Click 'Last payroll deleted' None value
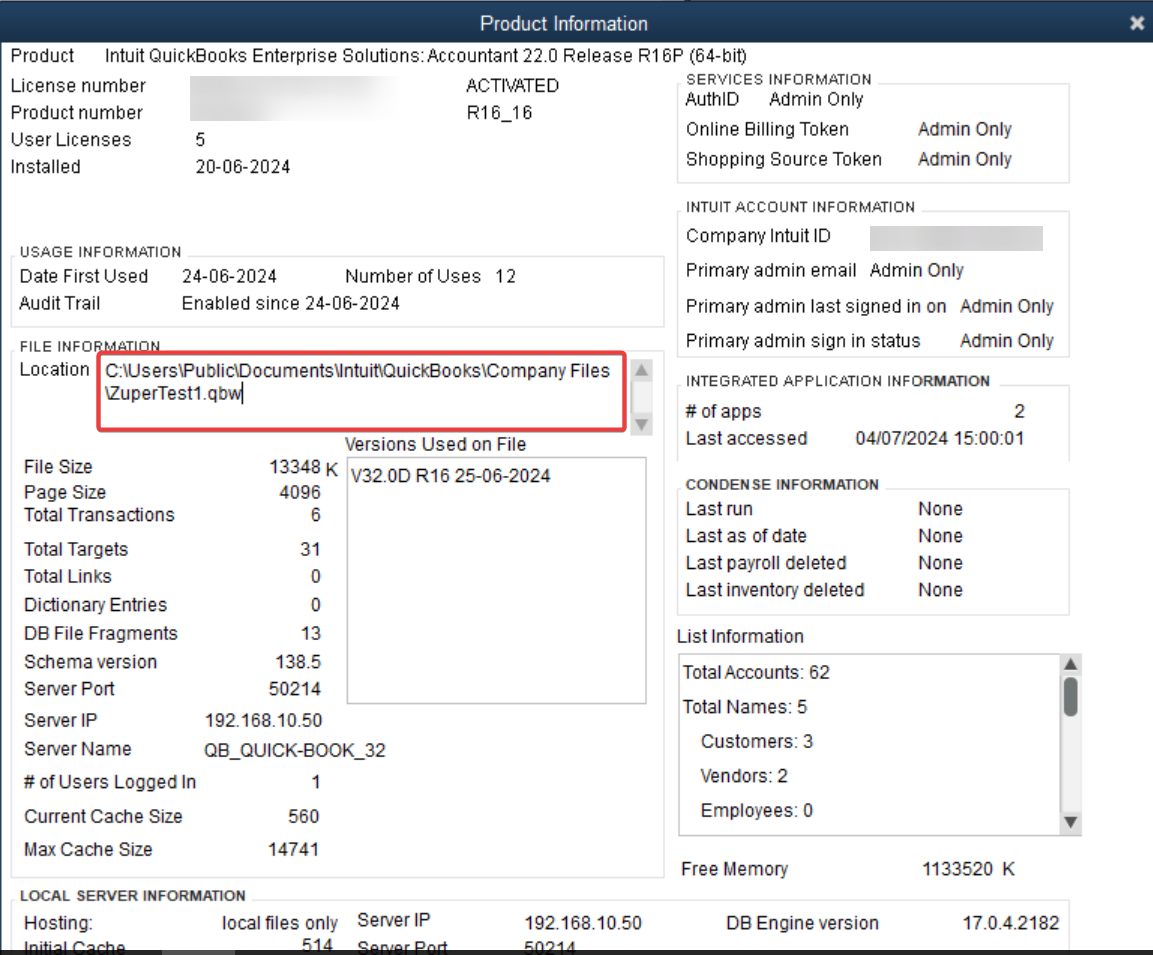This screenshot has width=1153, height=955. 940,563
